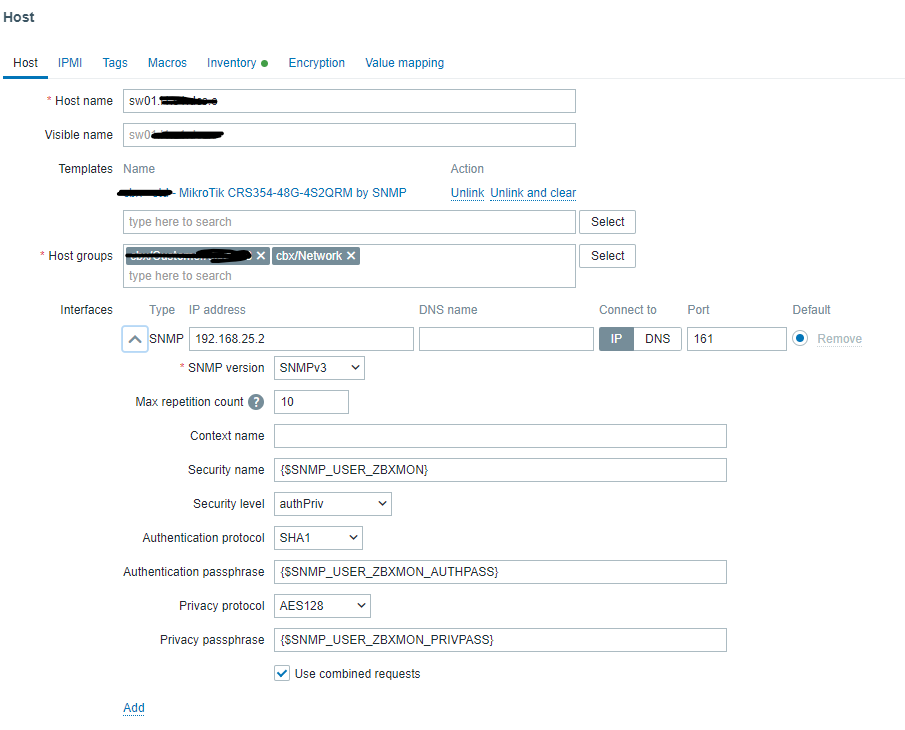Open the Macros tab

tap(167, 63)
